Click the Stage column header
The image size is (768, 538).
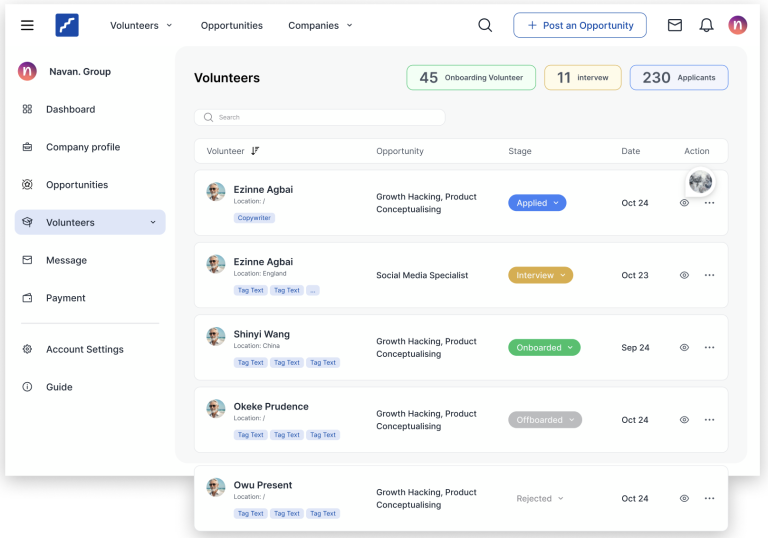[520, 151]
